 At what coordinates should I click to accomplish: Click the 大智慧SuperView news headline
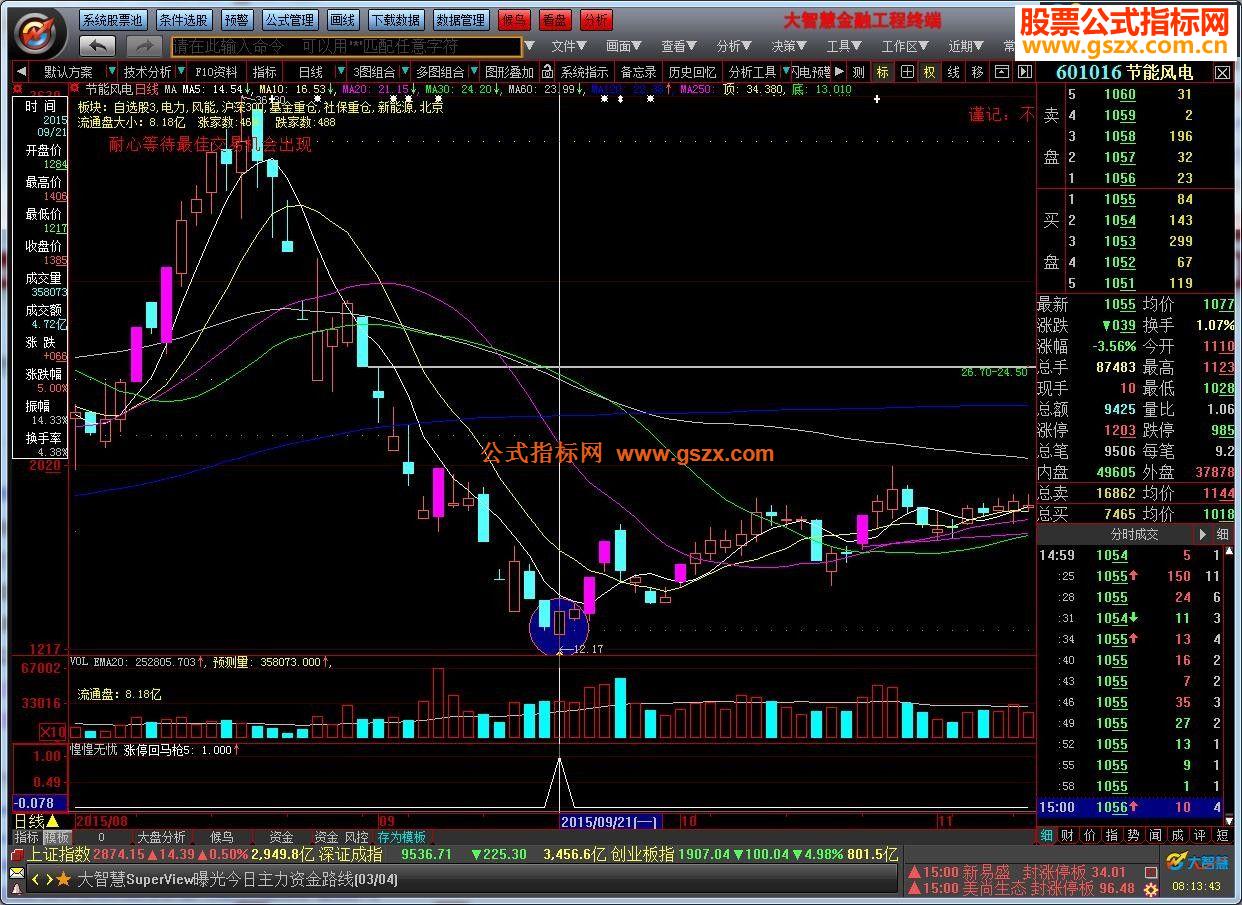pos(238,880)
